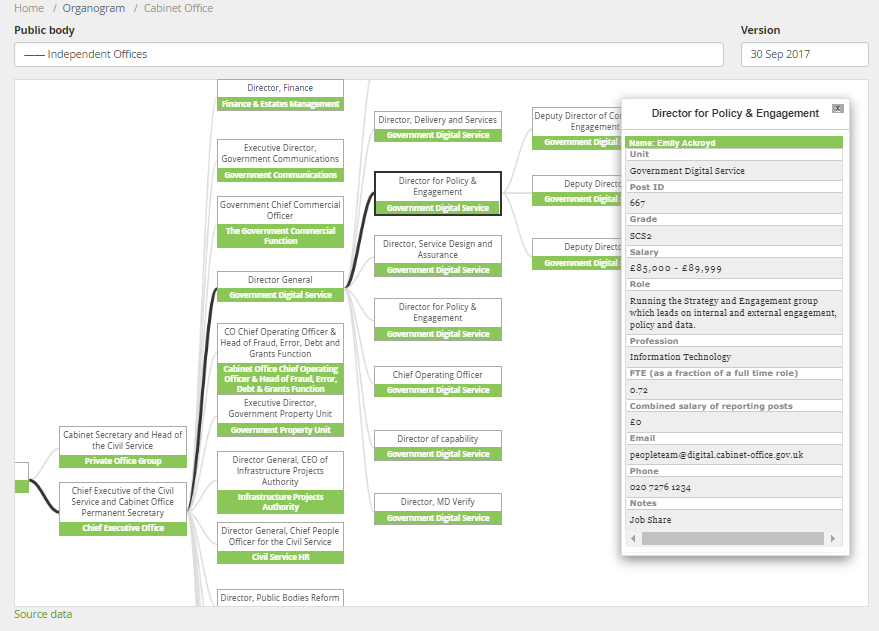This screenshot has width=879, height=631.
Task: Select Director, MD Verify node
Action: 438,509
